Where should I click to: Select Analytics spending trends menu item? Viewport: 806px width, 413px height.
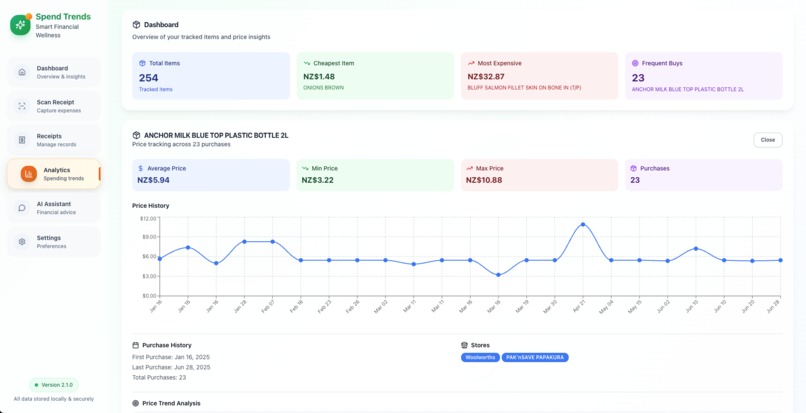54,174
